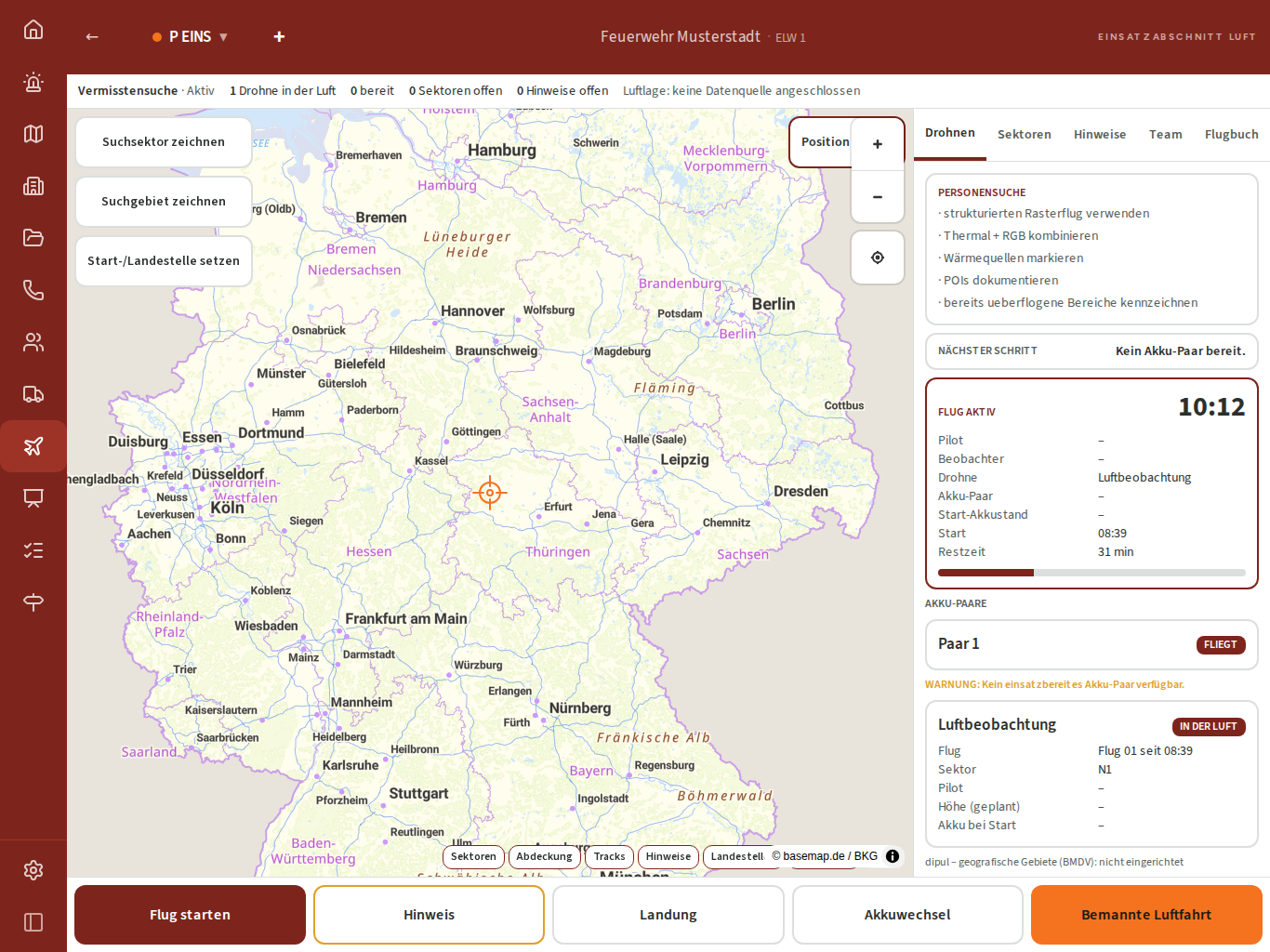Start a flight with Flug starten
The height and width of the screenshot is (952, 1270).
pyautogui.click(x=191, y=915)
